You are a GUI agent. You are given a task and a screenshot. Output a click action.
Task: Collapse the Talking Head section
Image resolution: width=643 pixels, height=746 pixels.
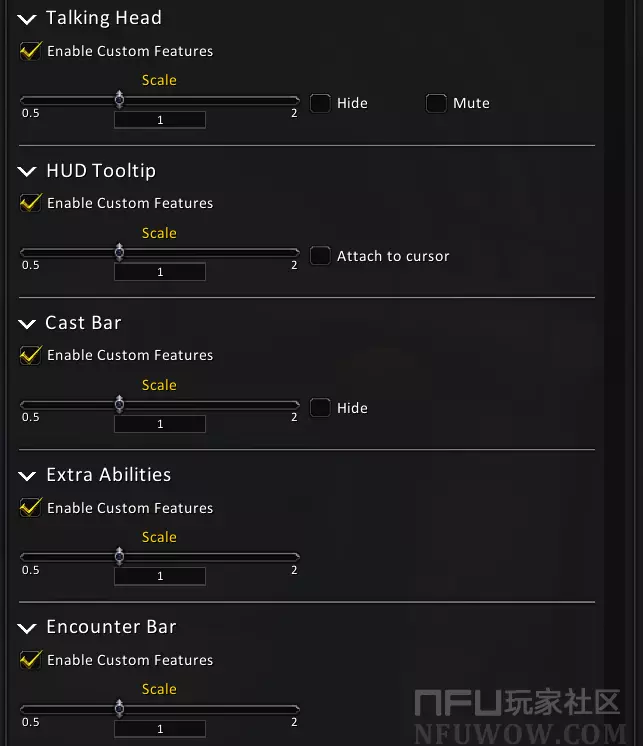coord(27,19)
